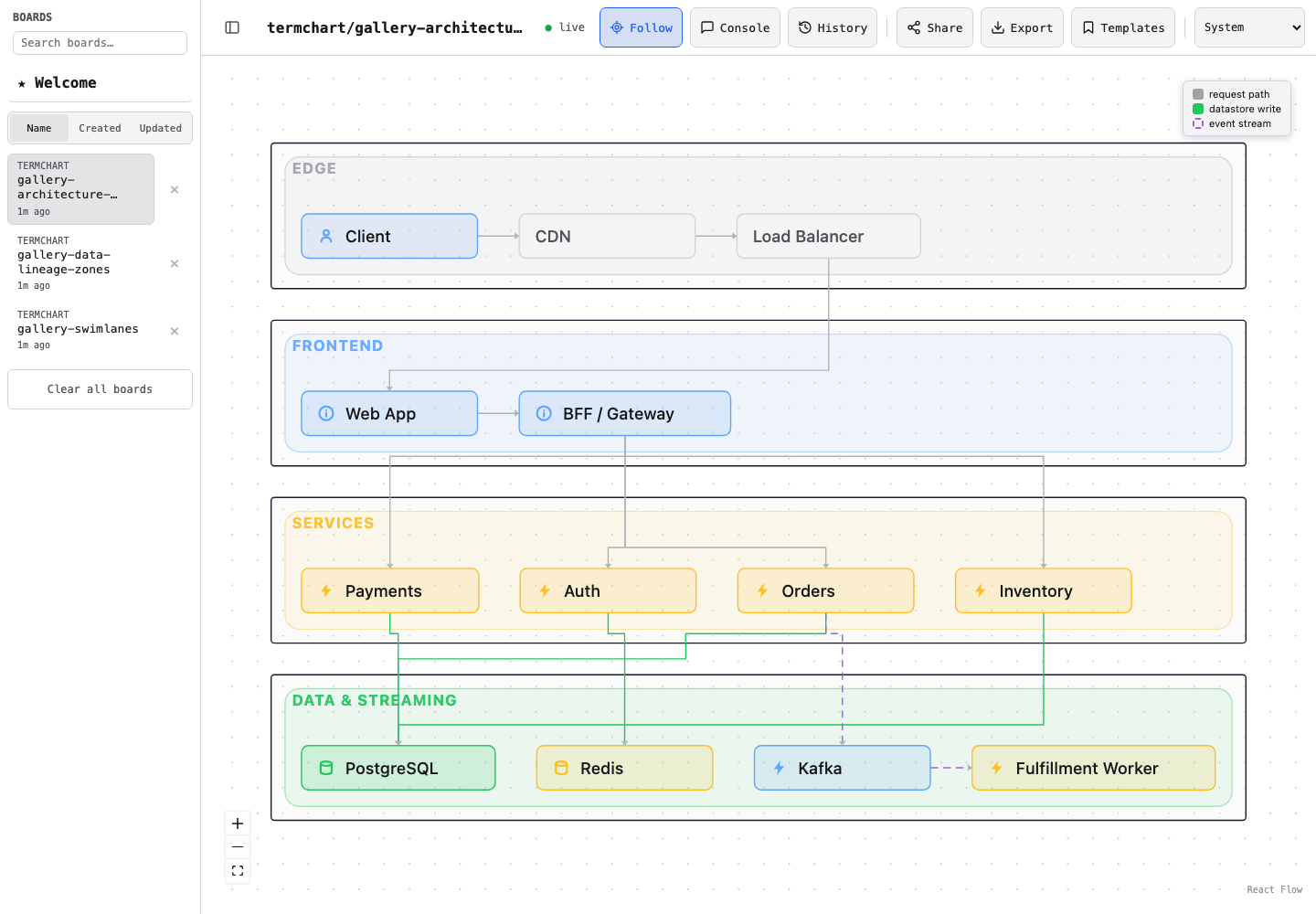The height and width of the screenshot is (914, 1316).
Task: Remove the gallery-data-lineage-zones board
Action: (x=175, y=263)
